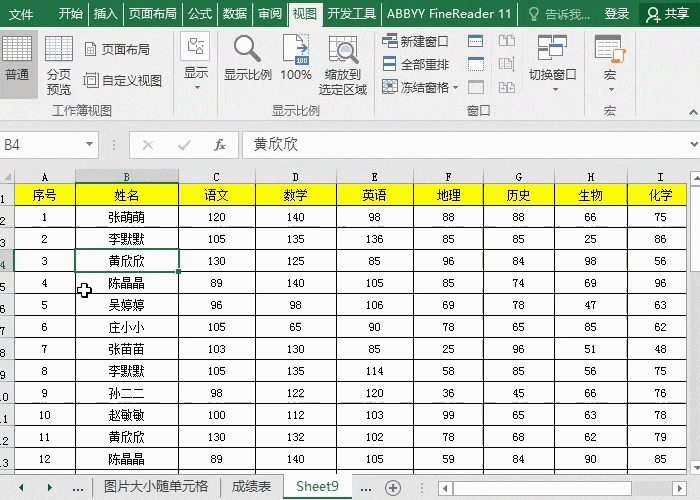Add a new sheet with plus button
700x500 pixels.
point(393,487)
